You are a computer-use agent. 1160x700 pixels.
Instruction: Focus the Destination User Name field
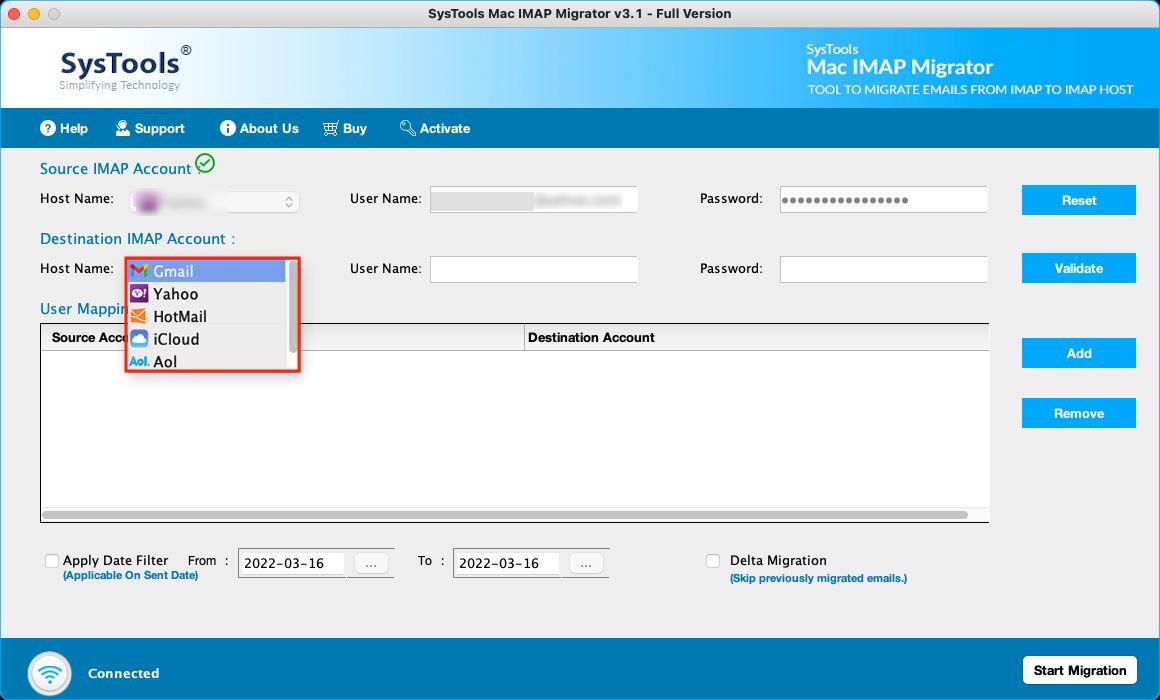(533, 269)
